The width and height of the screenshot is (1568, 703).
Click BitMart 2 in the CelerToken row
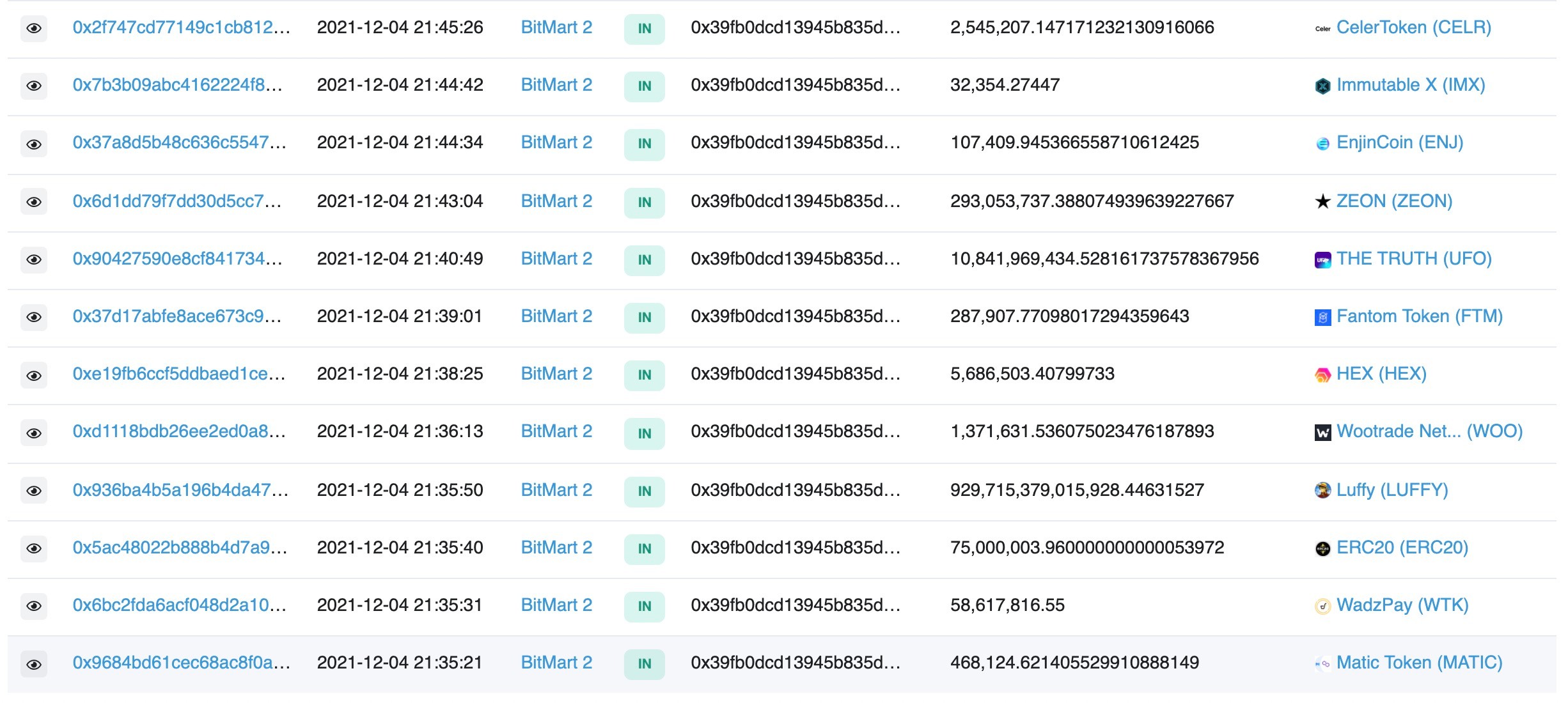[556, 27]
